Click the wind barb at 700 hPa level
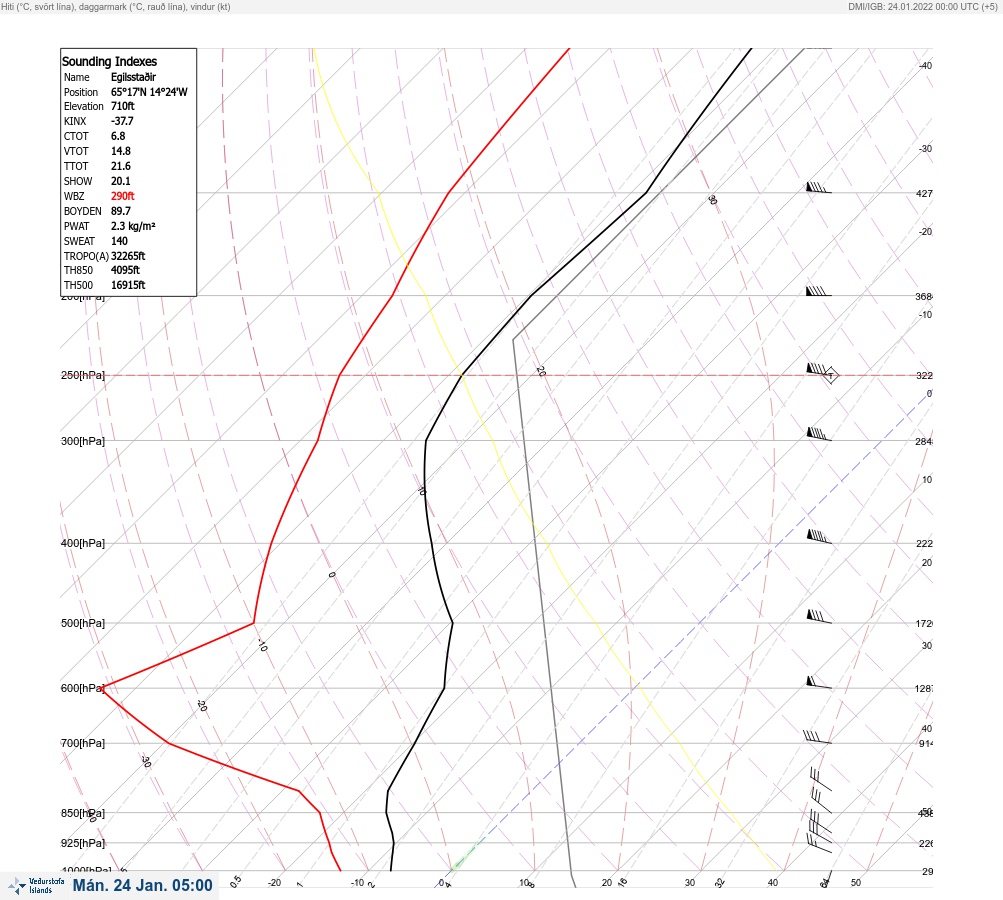The width and height of the screenshot is (1003, 900). click(817, 737)
